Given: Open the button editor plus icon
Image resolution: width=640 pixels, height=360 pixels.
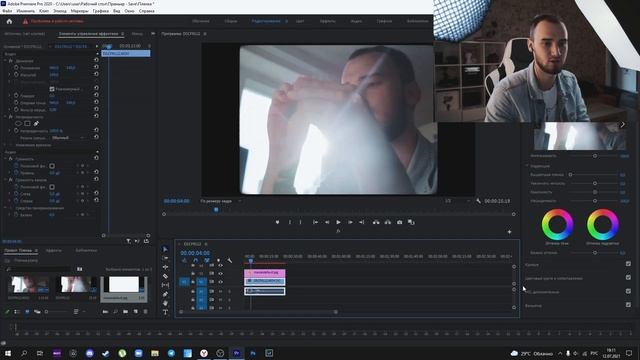Looking at the screenshot, I should point(509,232).
